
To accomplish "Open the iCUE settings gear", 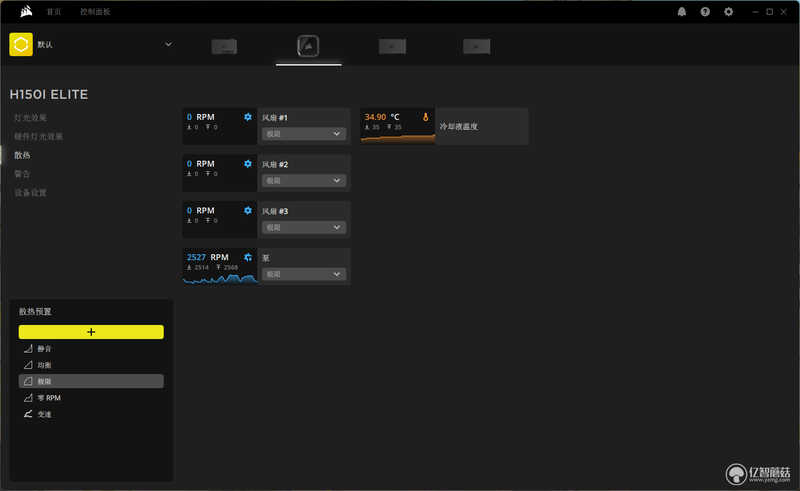I will (729, 12).
